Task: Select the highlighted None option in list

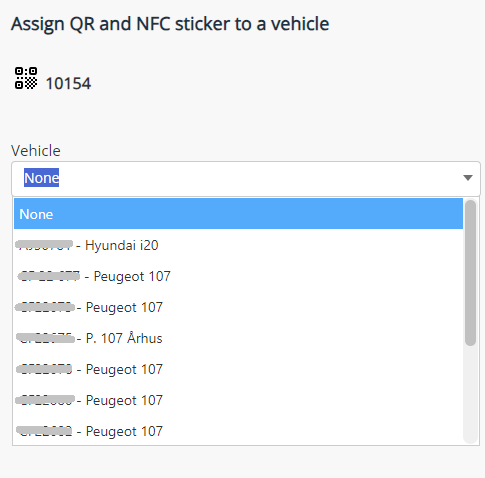Action: pyautogui.click(x=238, y=214)
